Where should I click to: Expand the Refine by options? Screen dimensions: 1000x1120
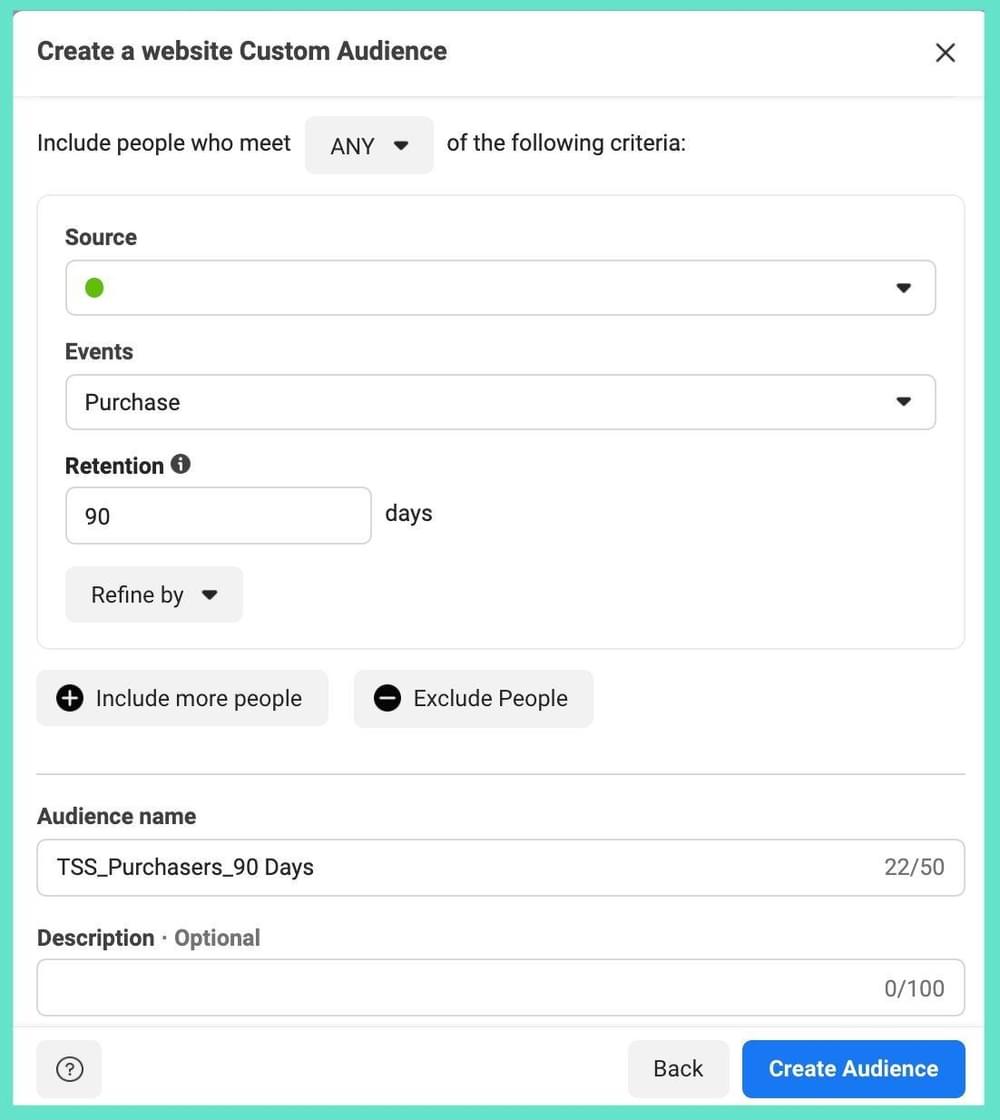pos(154,594)
